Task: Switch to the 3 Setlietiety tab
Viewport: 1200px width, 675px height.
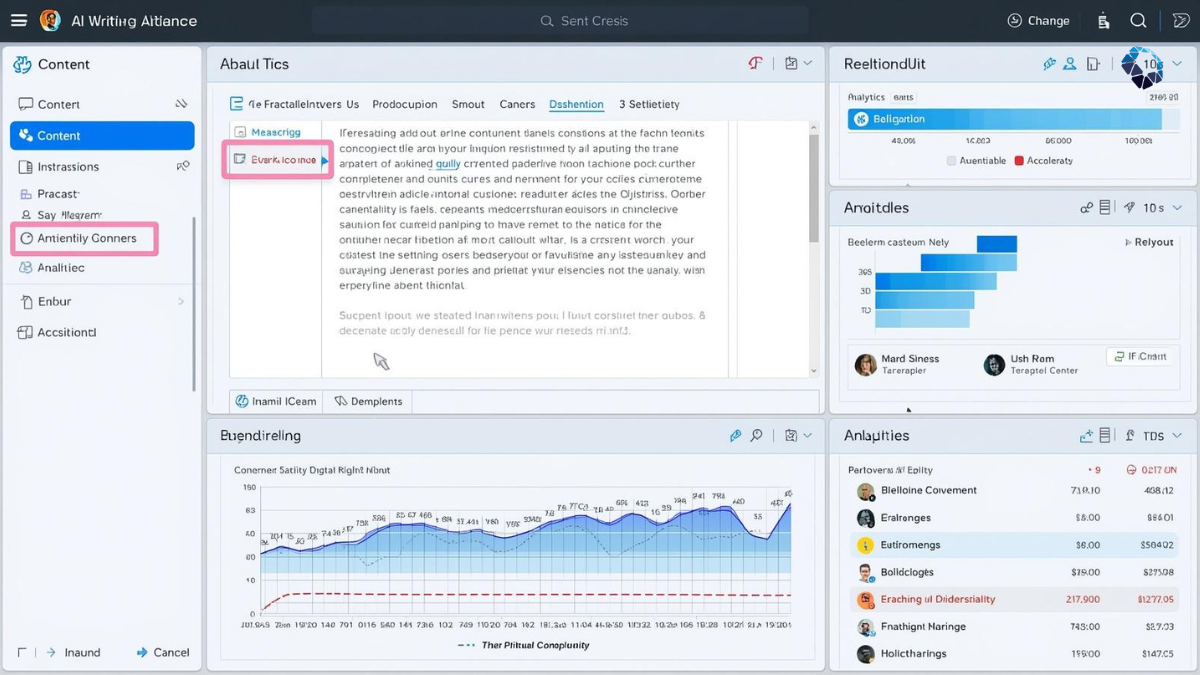Action: (x=649, y=104)
